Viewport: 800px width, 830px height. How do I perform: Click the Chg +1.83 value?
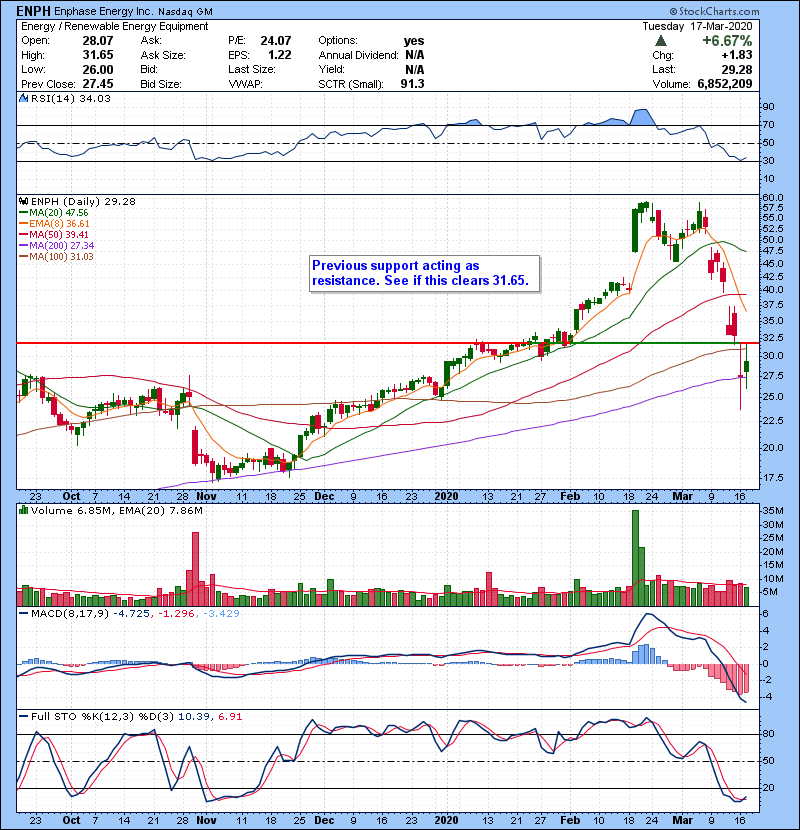pyautogui.click(x=738, y=55)
